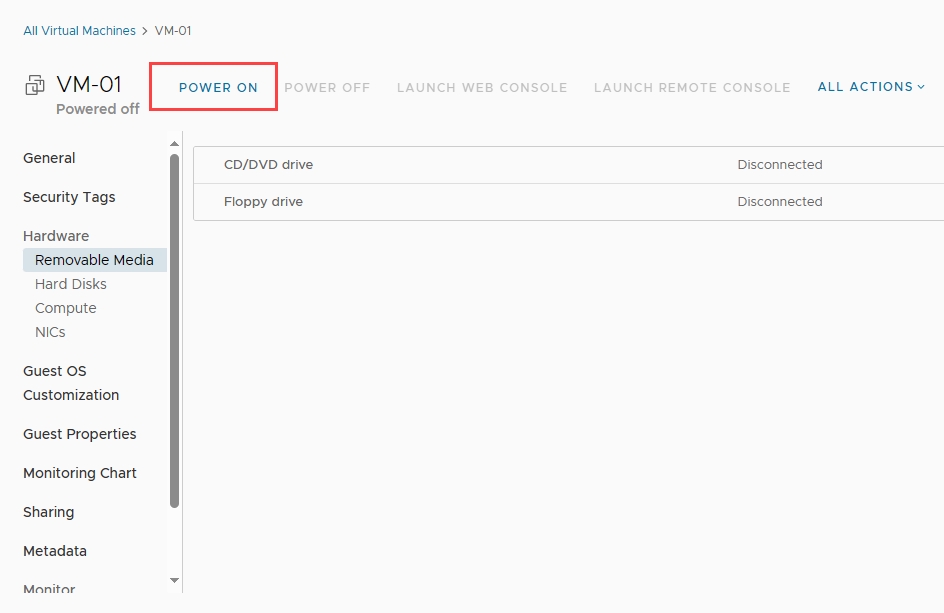Select Removable Media in sidebar
Viewport: 944px width, 613px height.
click(x=94, y=260)
